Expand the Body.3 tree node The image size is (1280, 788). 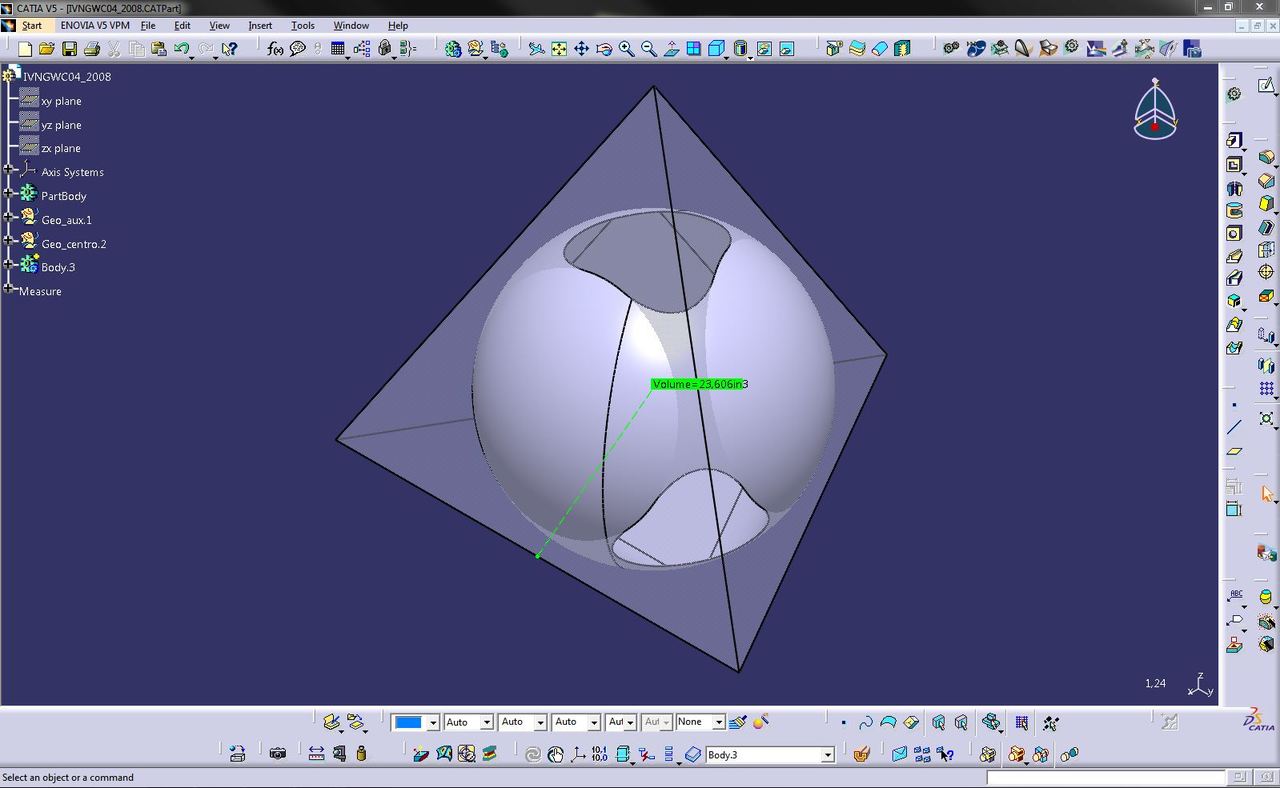[x=8, y=265]
